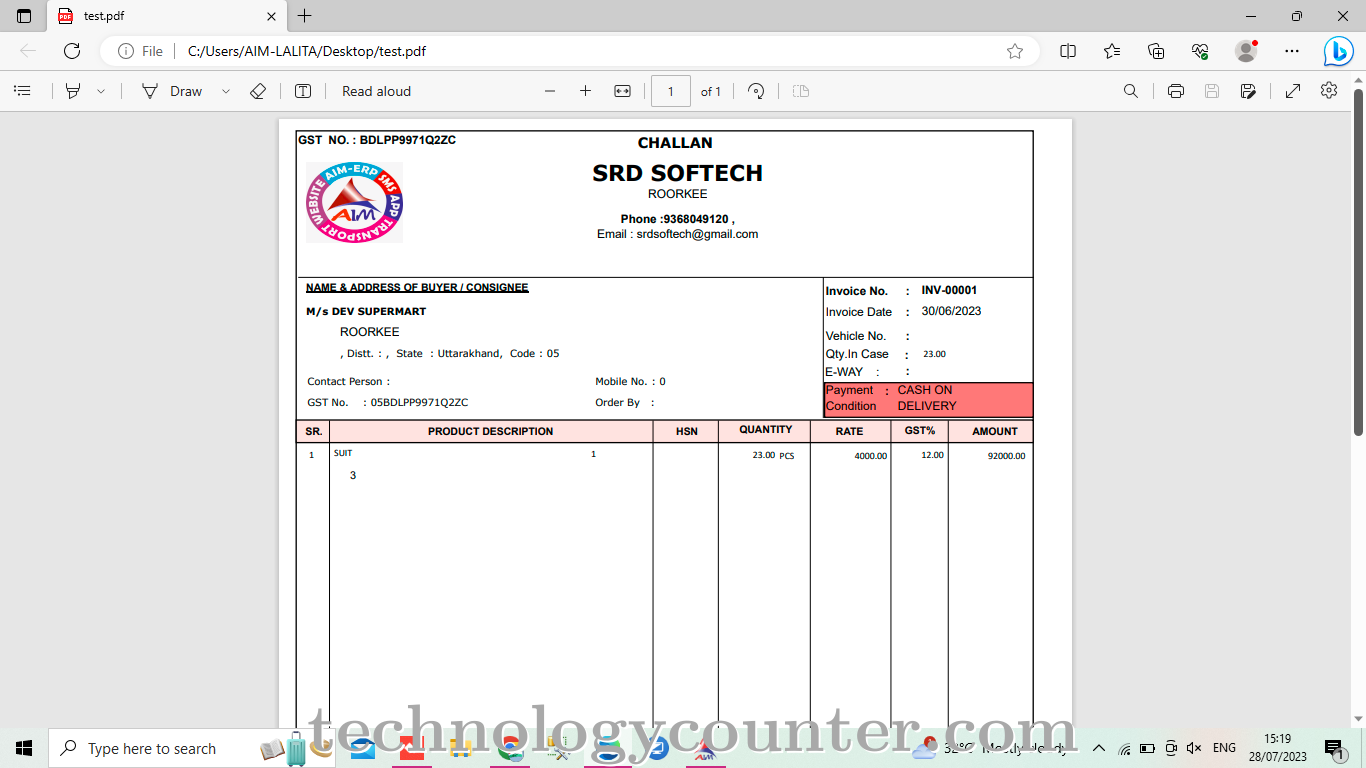Rotate the PDF page
The width and height of the screenshot is (1366, 768).
tap(756, 91)
